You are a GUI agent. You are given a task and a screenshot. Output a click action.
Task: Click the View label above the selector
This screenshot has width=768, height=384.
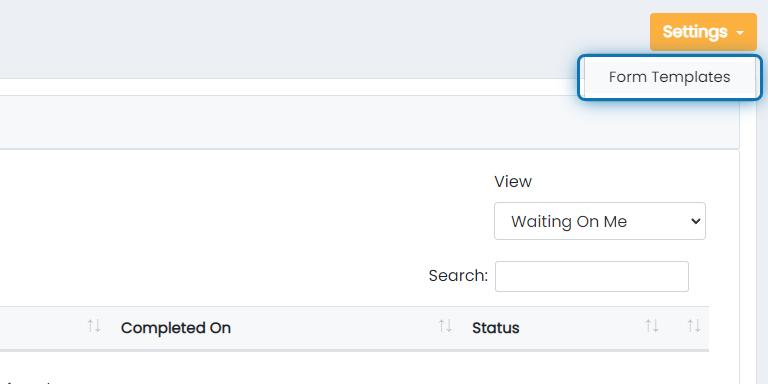coord(513,182)
